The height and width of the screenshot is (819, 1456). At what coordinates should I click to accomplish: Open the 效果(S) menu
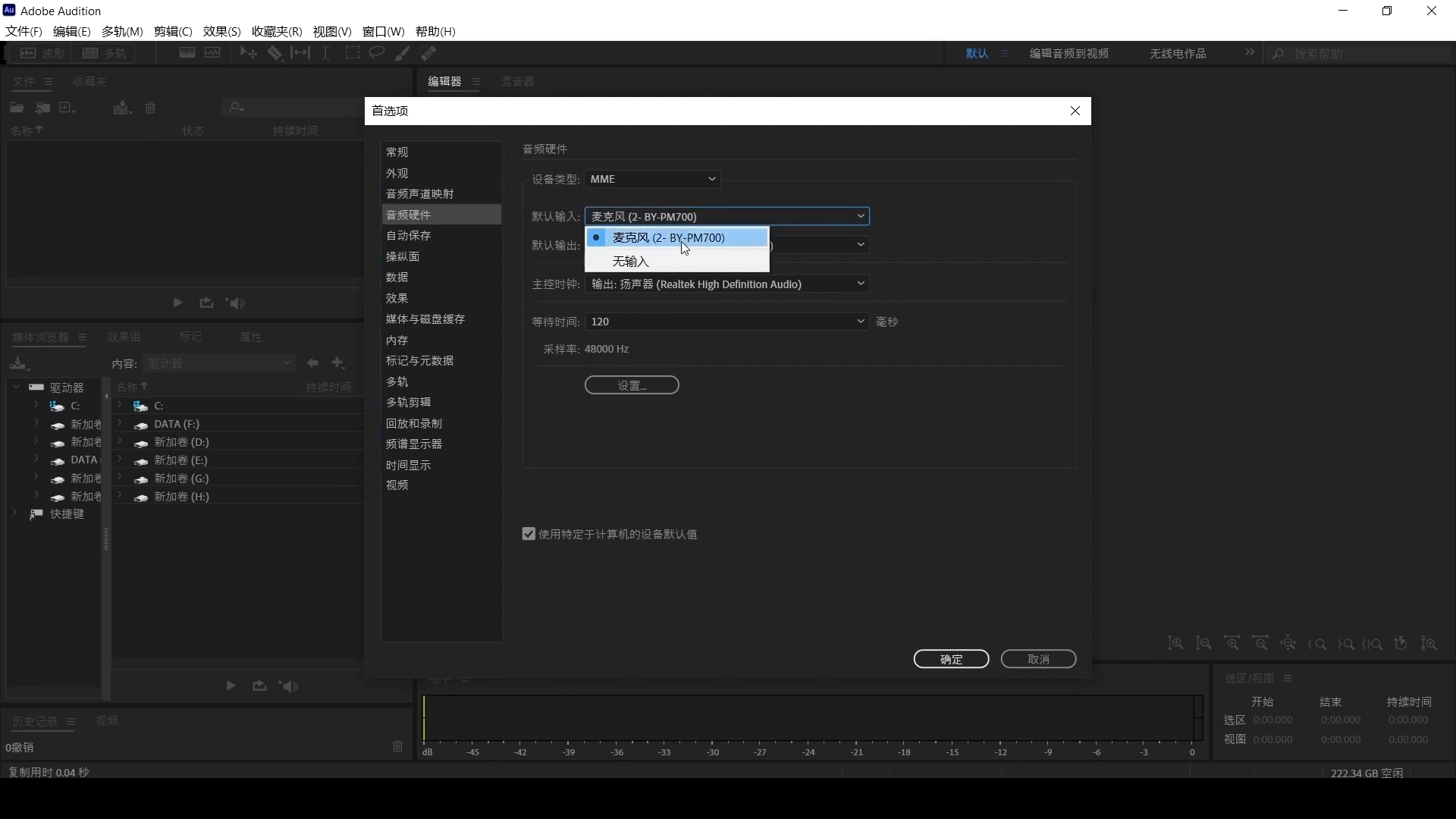[221, 31]
